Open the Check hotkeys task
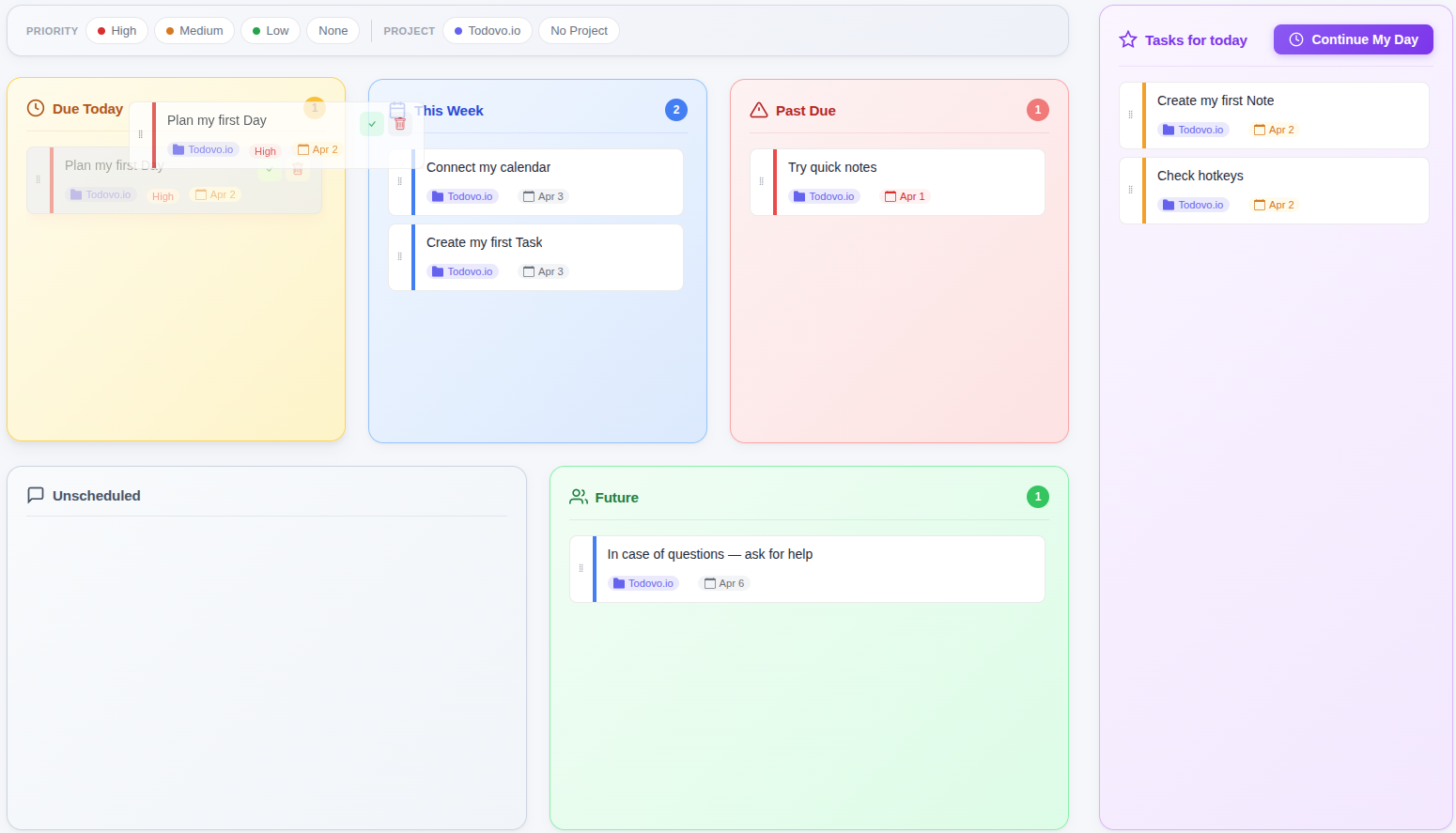1456x833 pixels. click(1274, 191)
